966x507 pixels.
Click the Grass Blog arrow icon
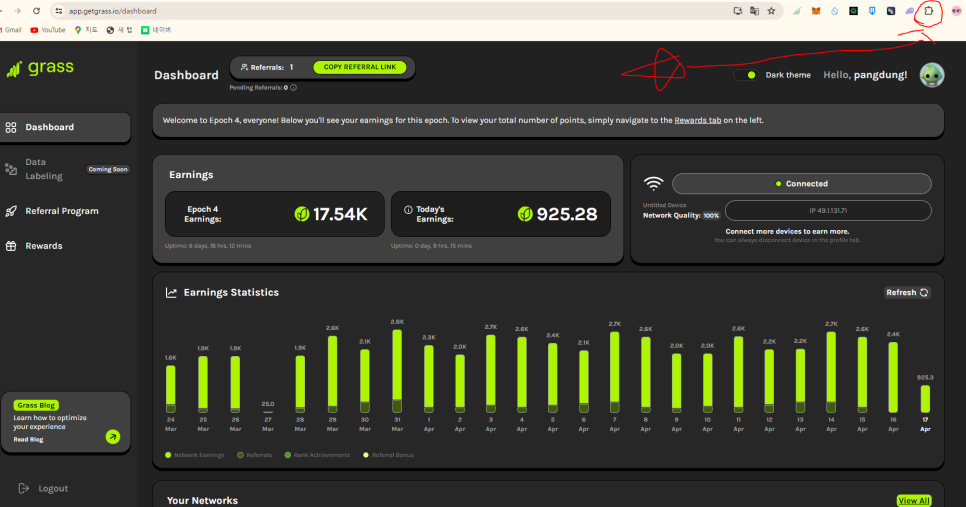tap(113, 437)
